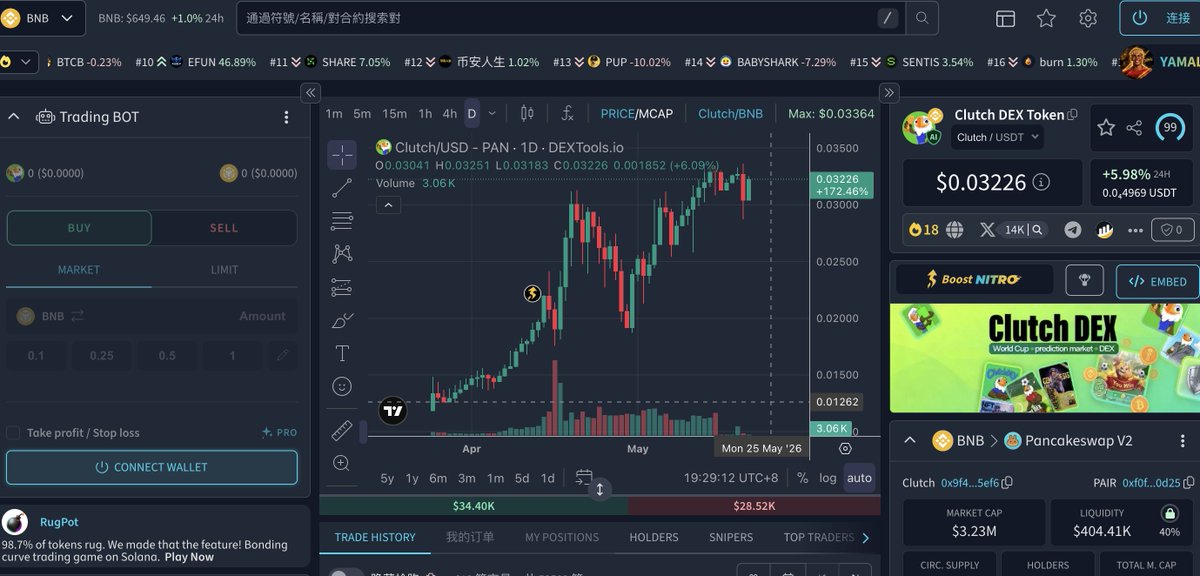Image resolution: width=1200 pixels, height=576 pixels.
Task: Click the token search input box
Action: pyautogui.click(x=570, y=18)
